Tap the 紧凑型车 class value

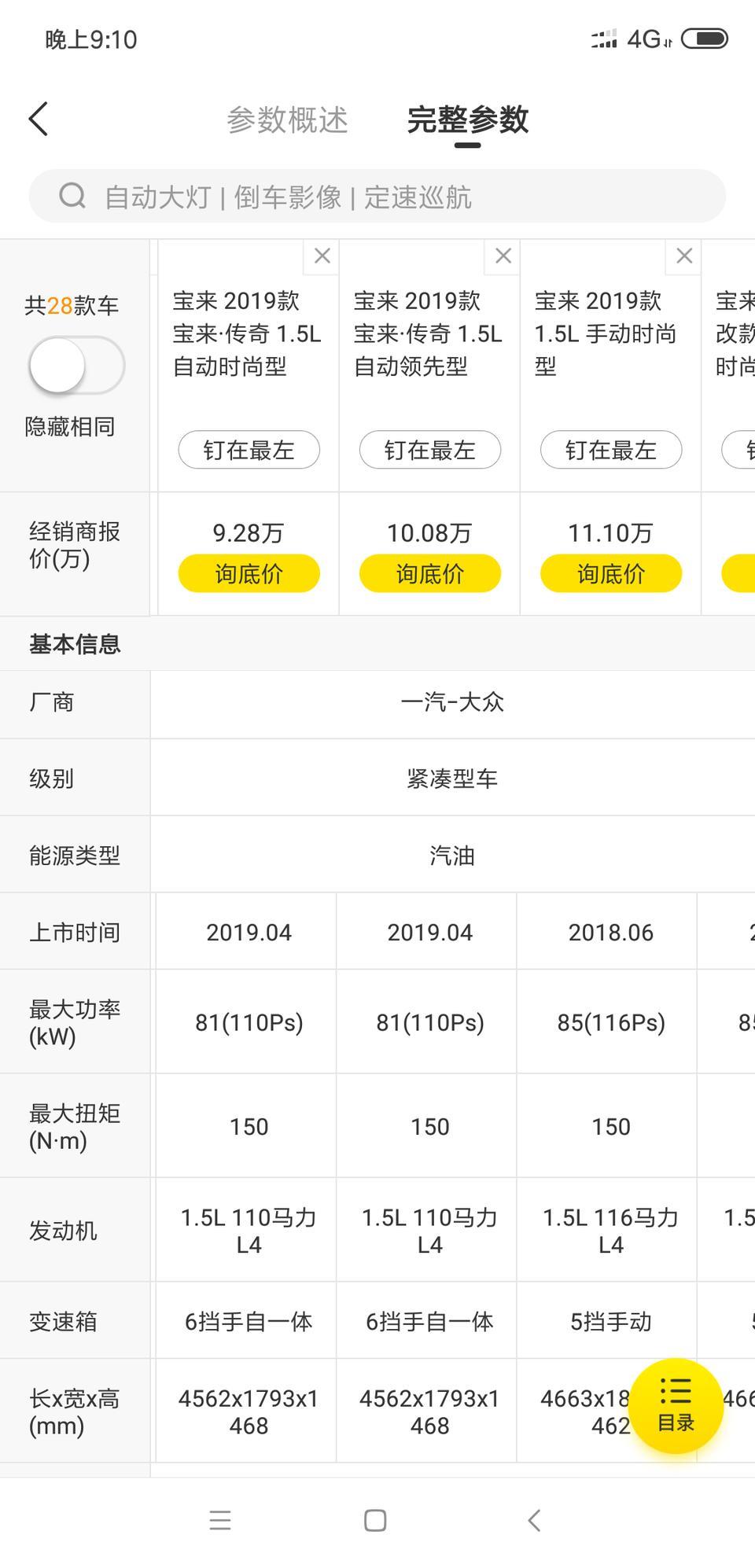(452, 778)
